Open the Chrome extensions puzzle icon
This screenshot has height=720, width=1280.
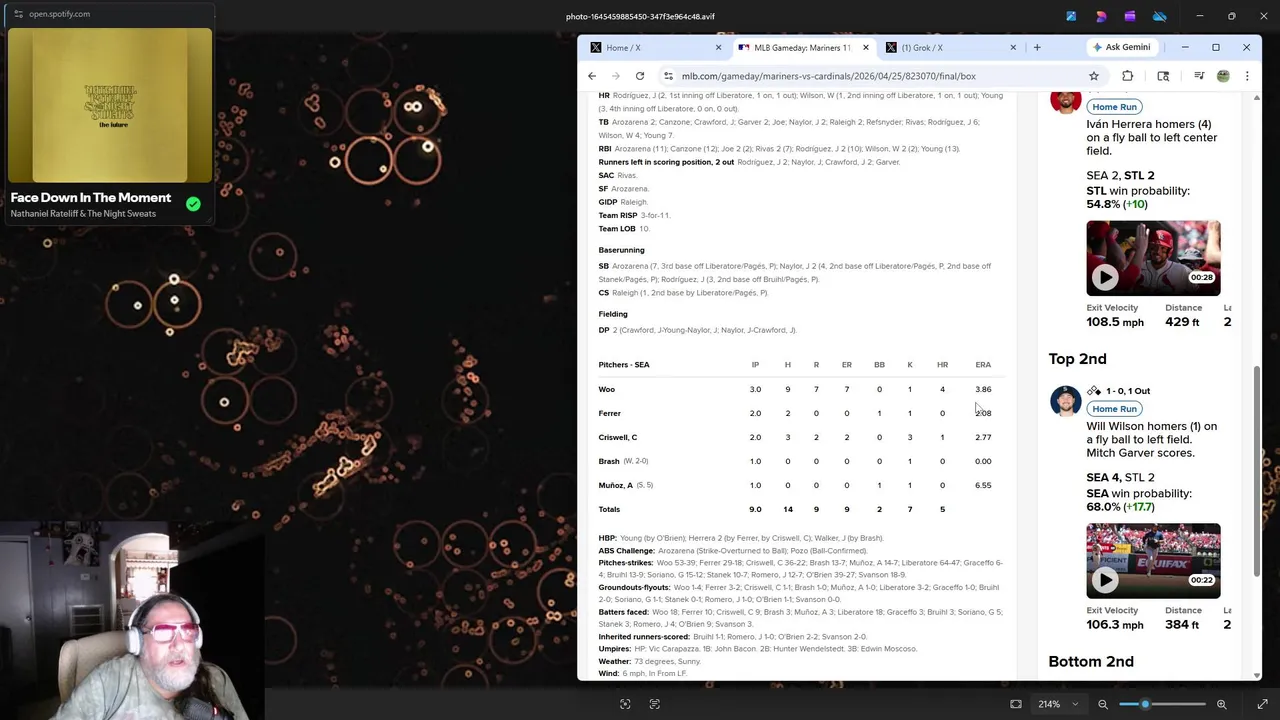(1128, 76)
